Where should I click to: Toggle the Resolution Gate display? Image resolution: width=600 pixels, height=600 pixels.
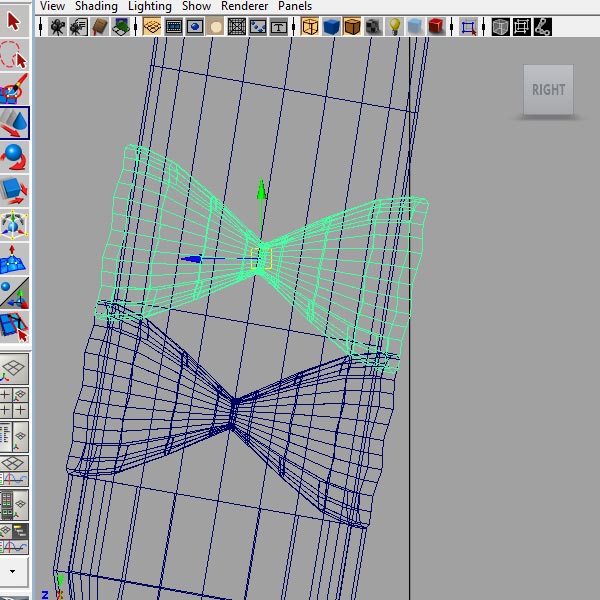click(195, 27)
